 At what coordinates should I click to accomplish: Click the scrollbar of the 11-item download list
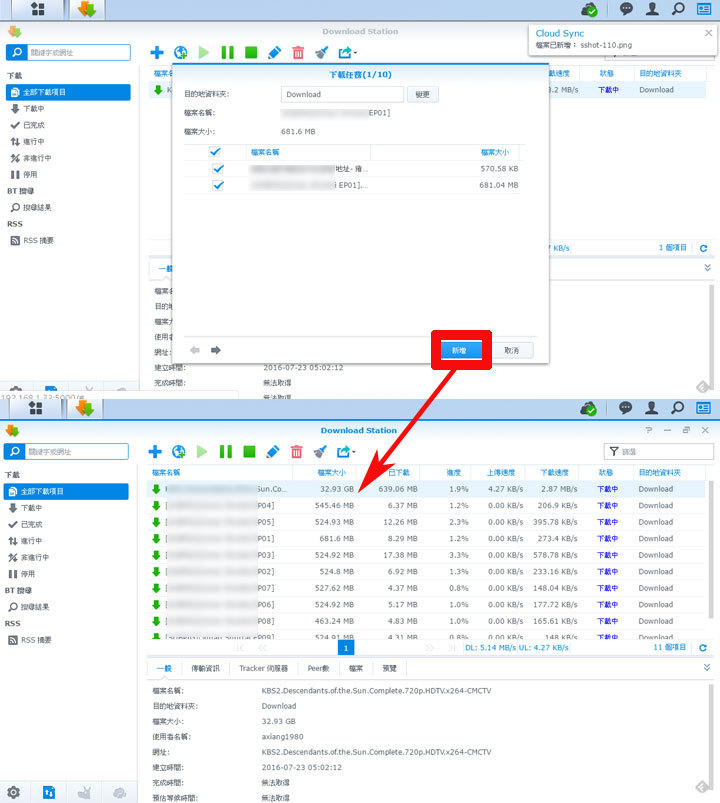pyautogui.click(x=711, y=550)
